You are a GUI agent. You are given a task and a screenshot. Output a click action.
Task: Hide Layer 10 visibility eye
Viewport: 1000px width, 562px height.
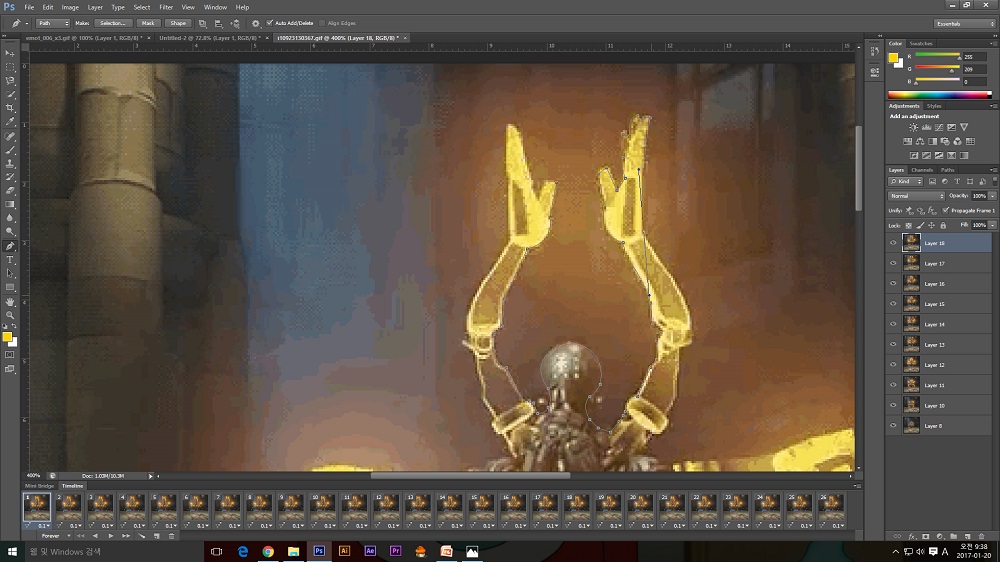(x=893, y=406)
